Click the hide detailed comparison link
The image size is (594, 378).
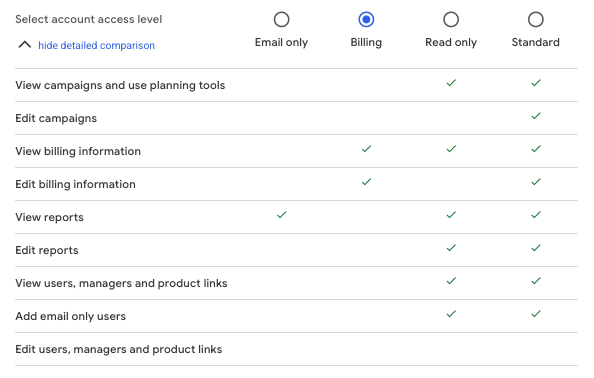pyautogui.click(x=96, y=45)
